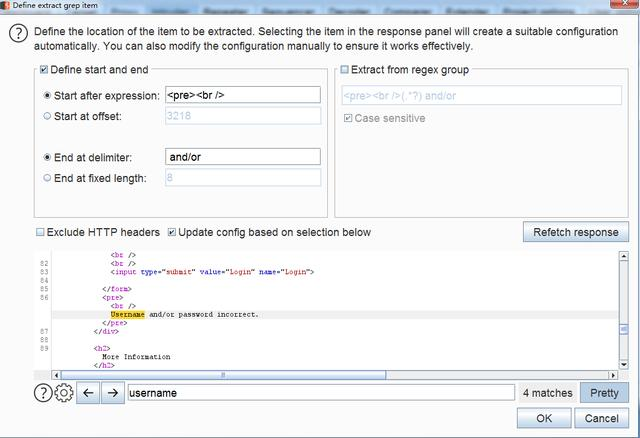Click the horizontal scrollbar thumb

tap(223, 375)
